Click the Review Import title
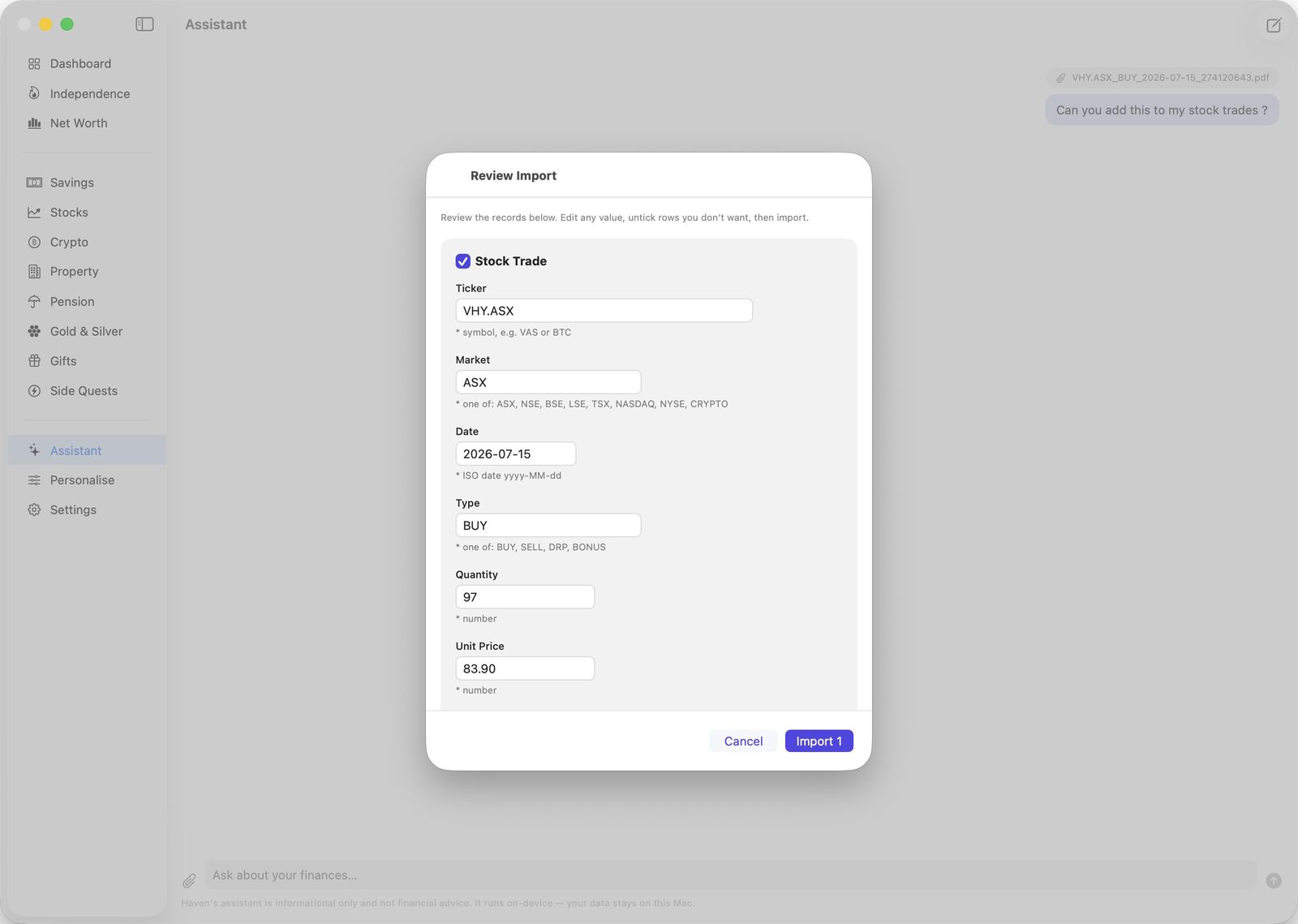Viewport: 1298px width, 924px height. (x=514, y=175)
